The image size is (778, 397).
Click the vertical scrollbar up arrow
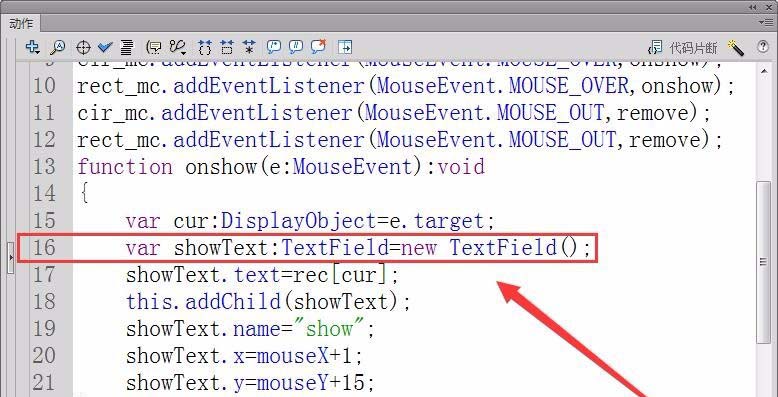(x=763, y=72)
